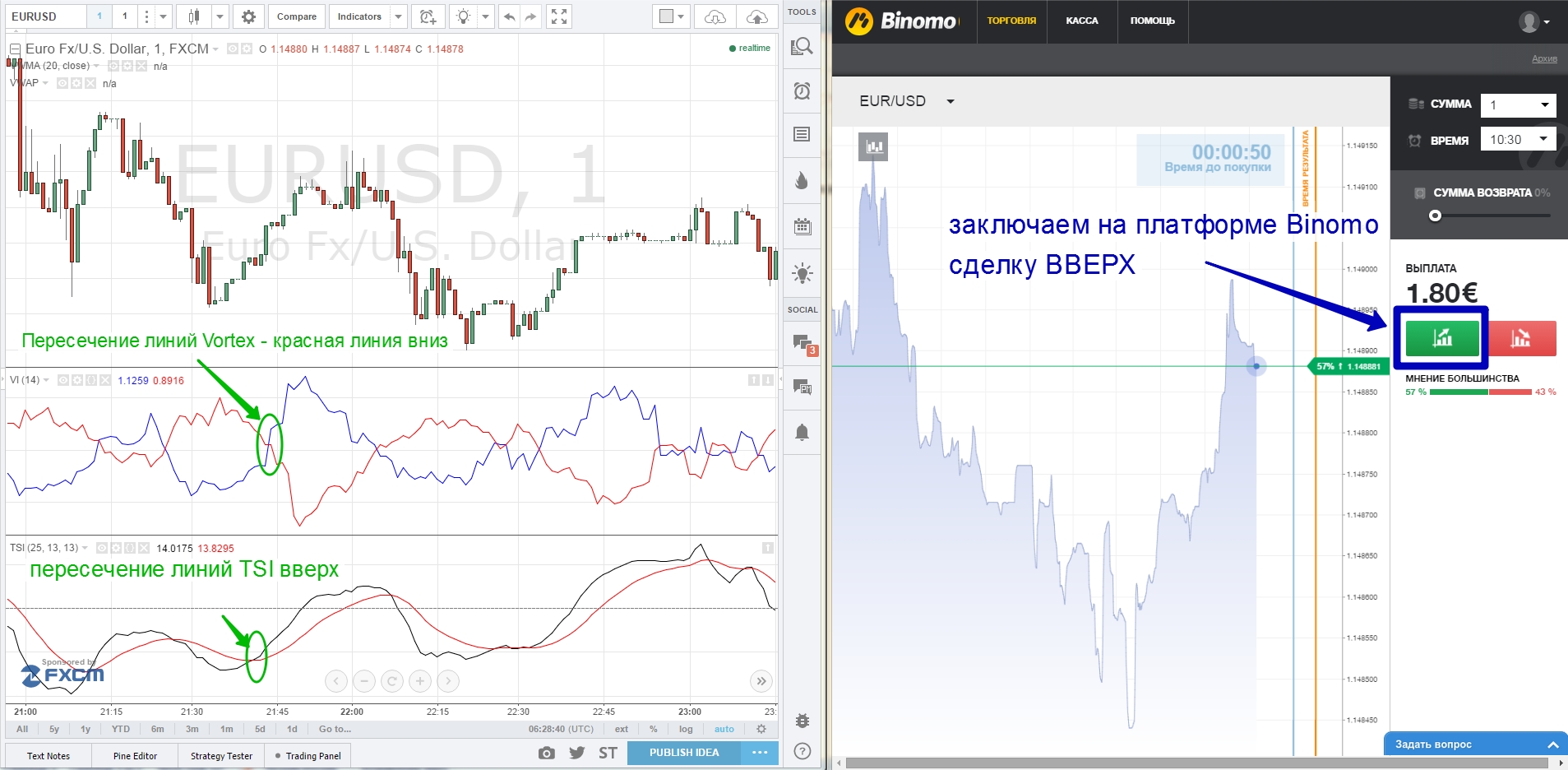The image size is (1568, 770).
Task: Open the hotlists flame icon
Action: click(802, 180)
